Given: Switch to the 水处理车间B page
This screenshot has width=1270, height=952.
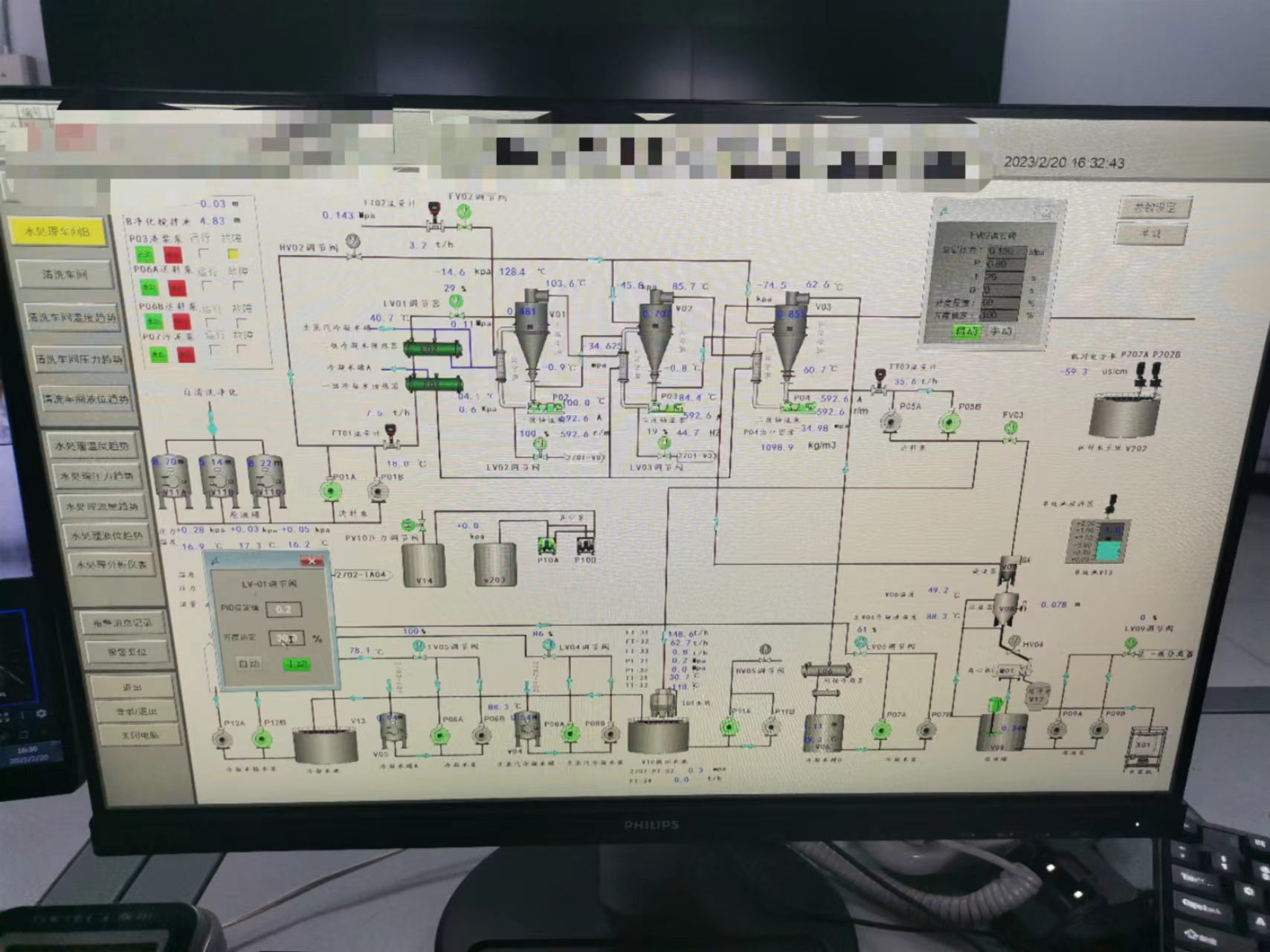Looking at the screenshot, I should pyautogui.click(x=57, y=232).
